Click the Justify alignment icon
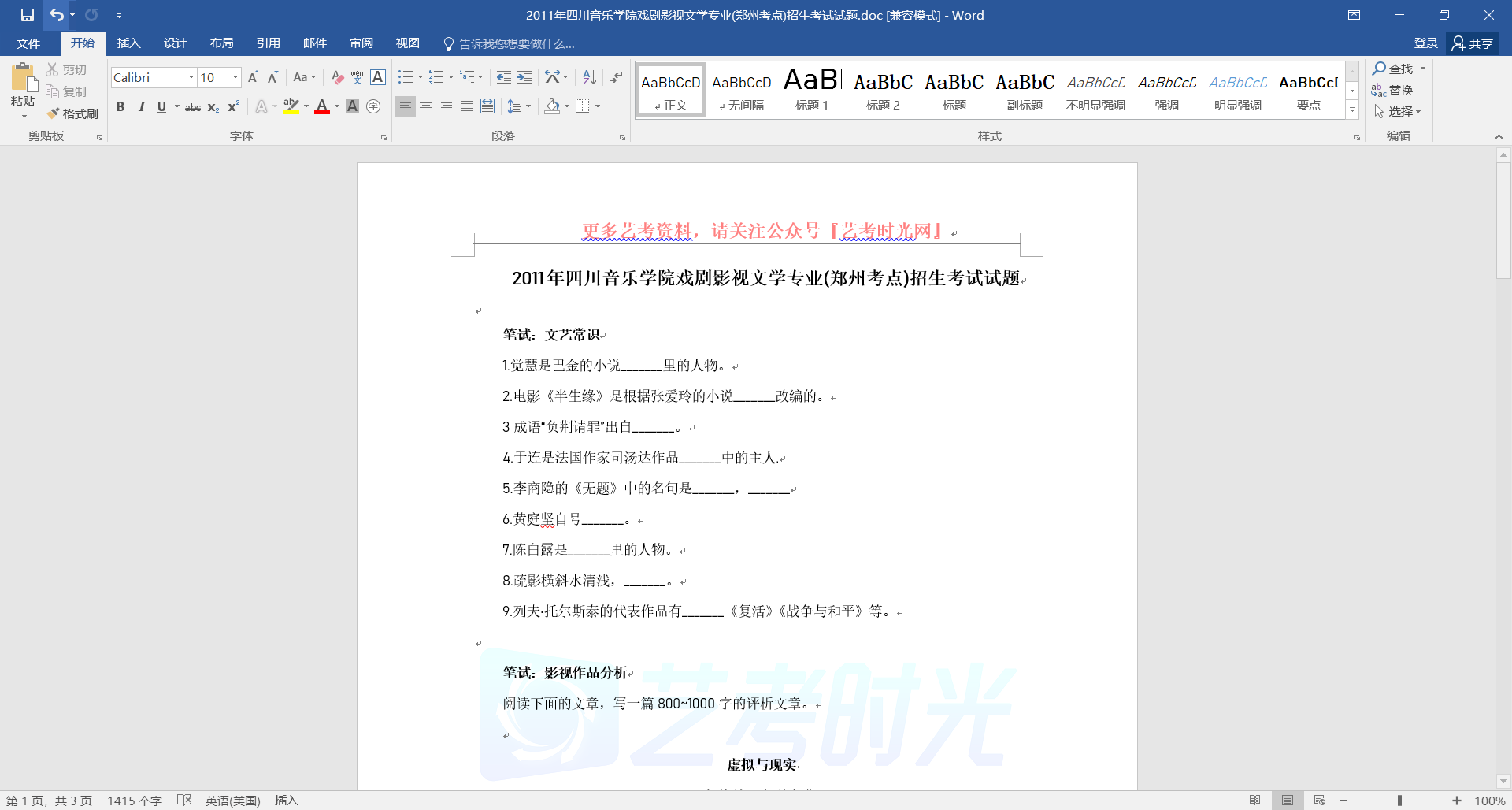Screen dimensions: 1512x810 coord(467,106)
